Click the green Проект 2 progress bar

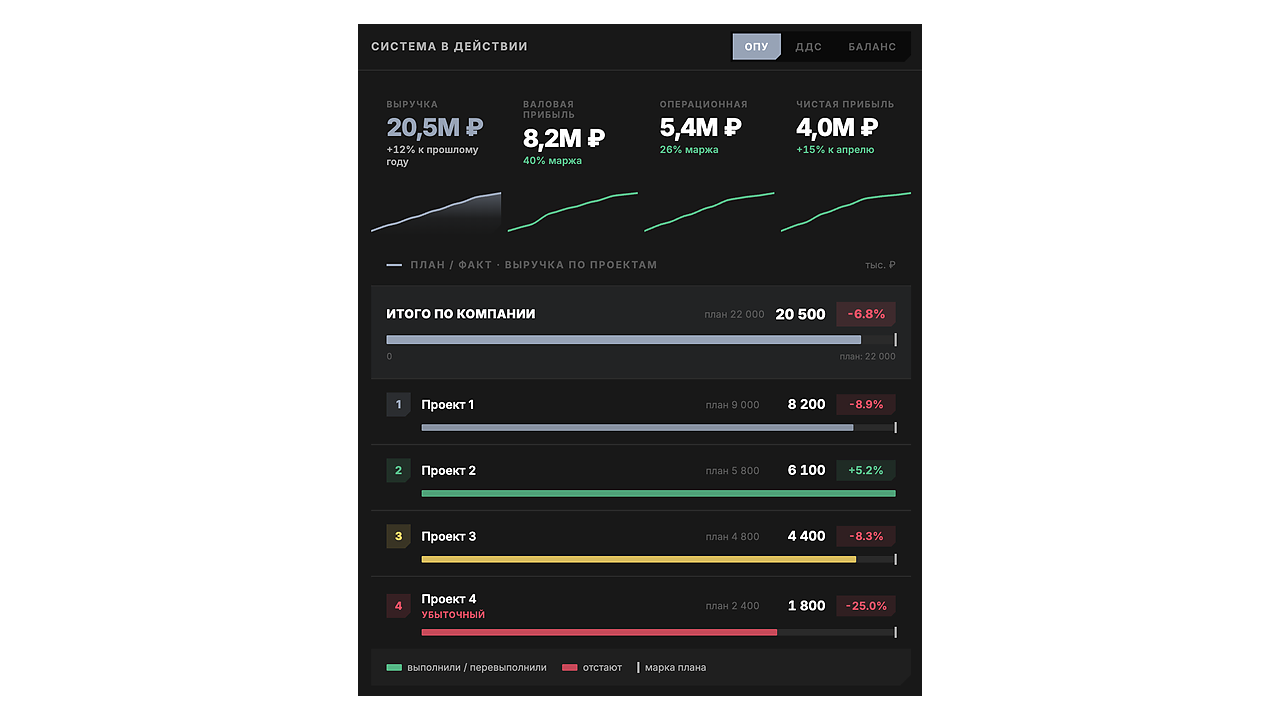658,493
